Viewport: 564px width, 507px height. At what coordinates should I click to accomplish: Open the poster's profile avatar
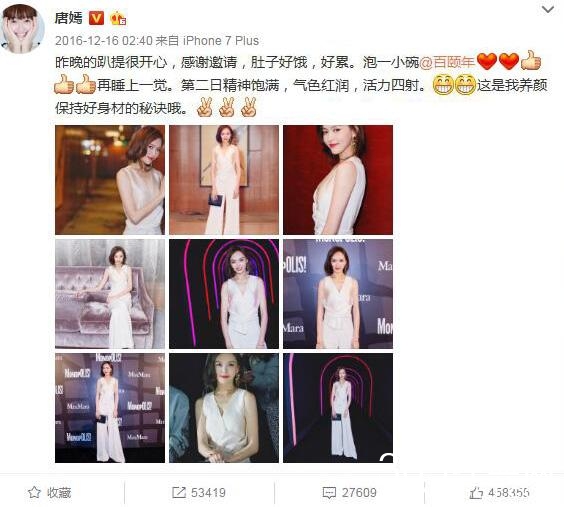pyautogui.click(x=22, y=29)
